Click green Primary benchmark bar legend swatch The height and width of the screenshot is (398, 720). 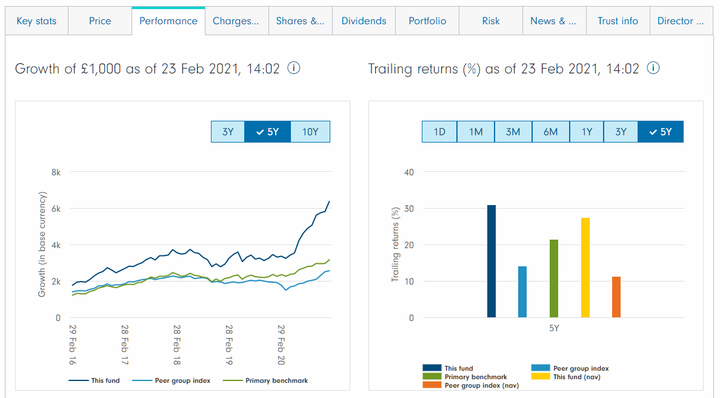(432, 376)
